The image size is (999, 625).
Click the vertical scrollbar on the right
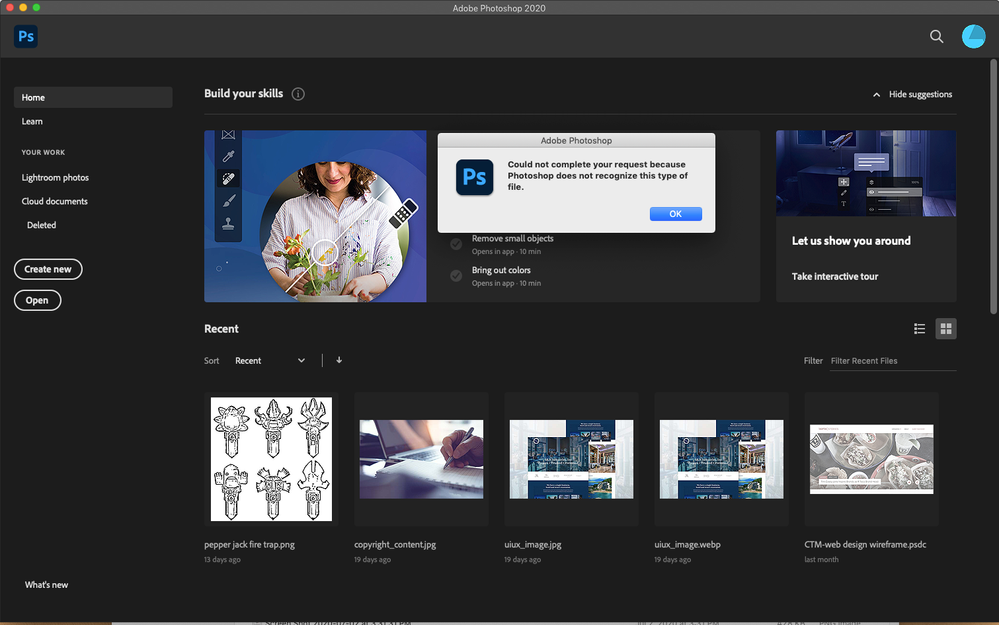click(x=993, y=186)
